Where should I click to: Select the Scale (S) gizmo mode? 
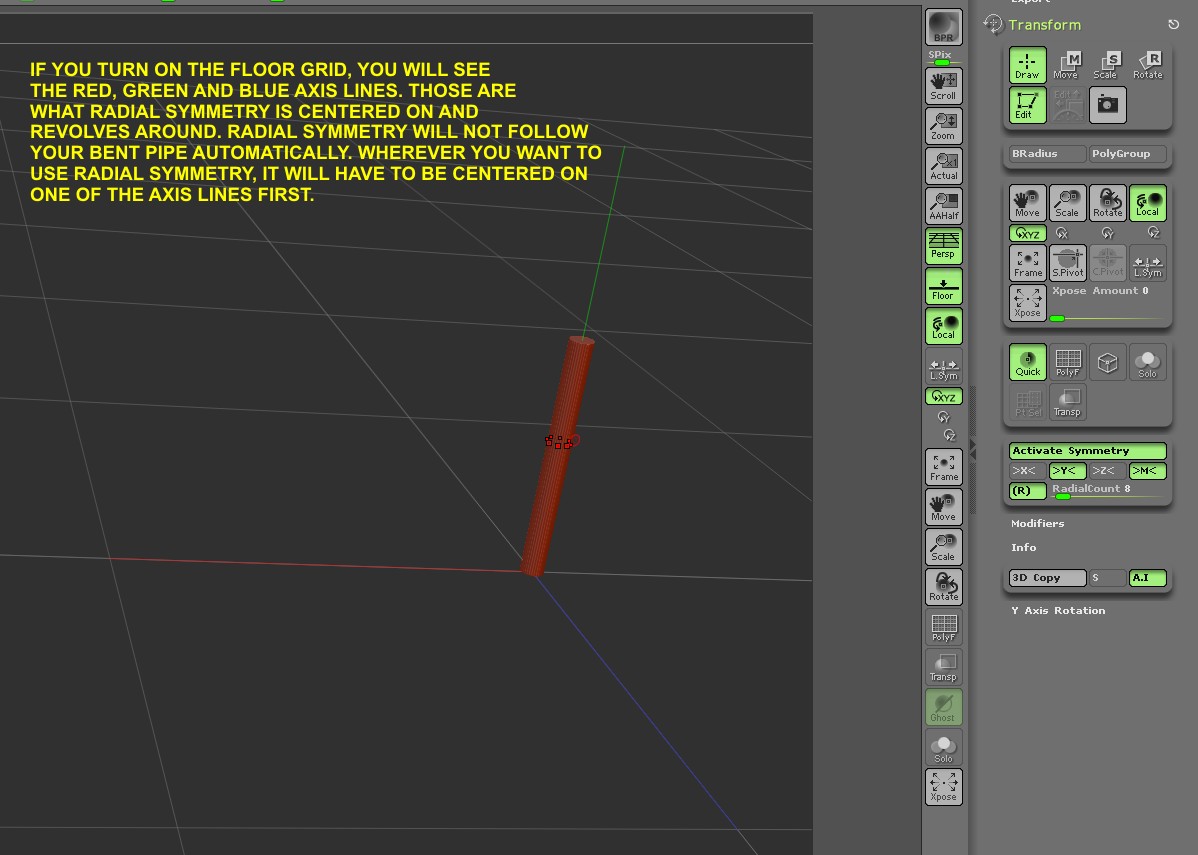pos(1106,65)
